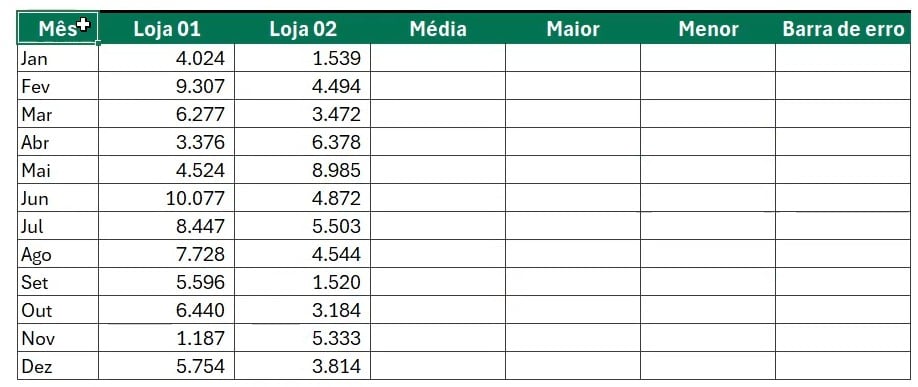
Task: Click cell with value 8.985
Action: 303,170
